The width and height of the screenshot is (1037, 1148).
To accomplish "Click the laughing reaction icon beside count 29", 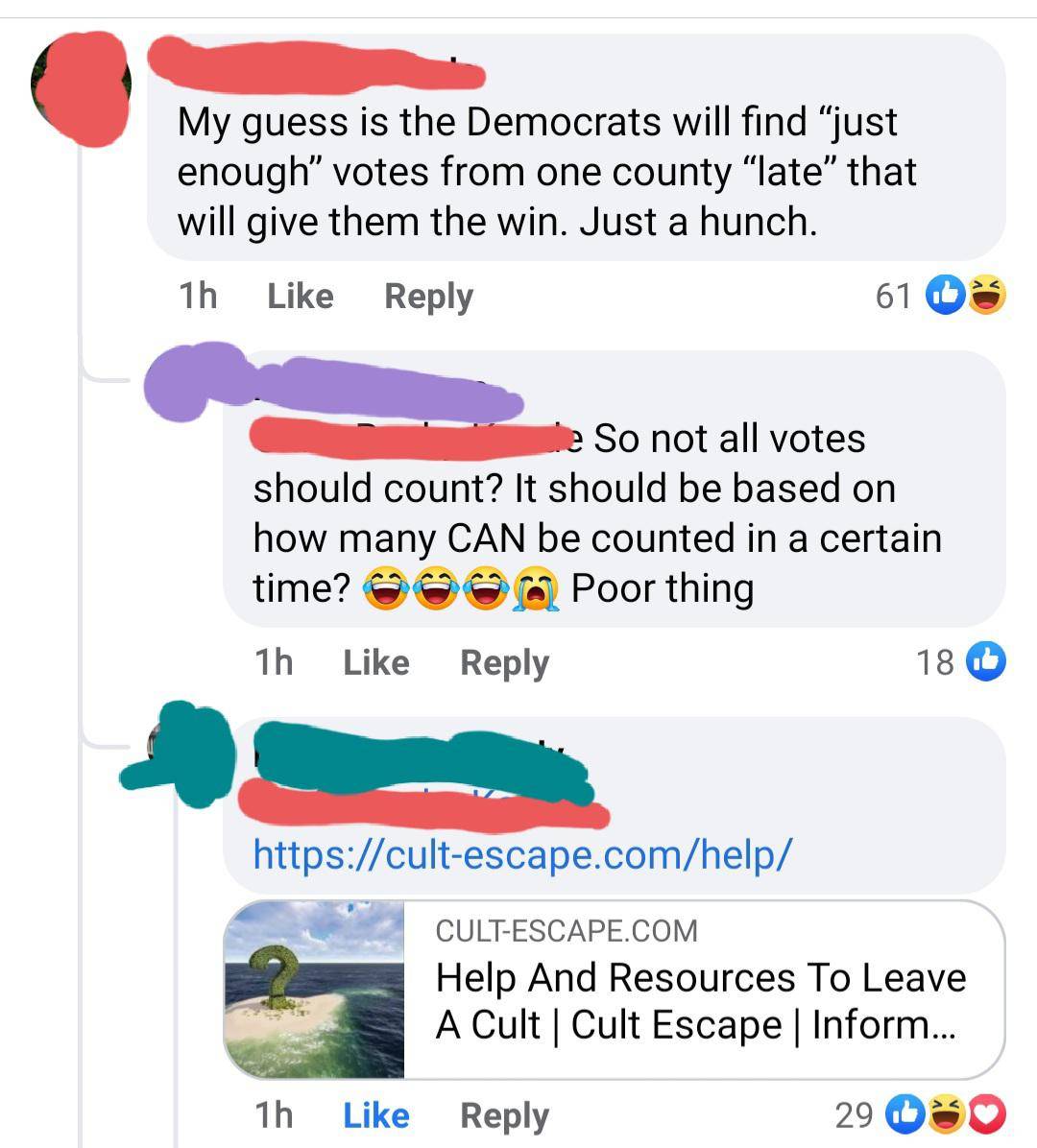I will [946, 1113].
